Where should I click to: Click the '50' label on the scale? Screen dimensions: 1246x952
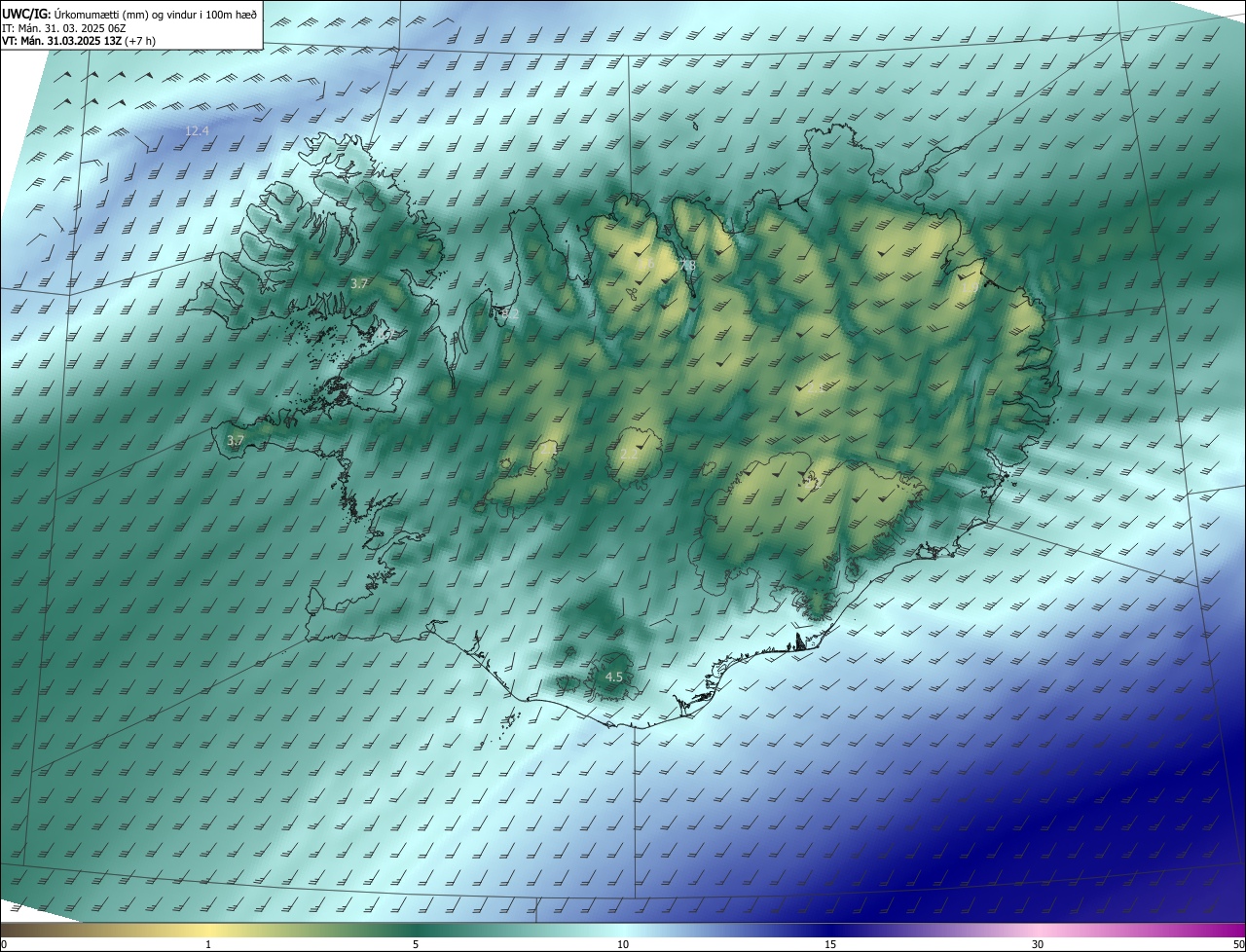1238,944
